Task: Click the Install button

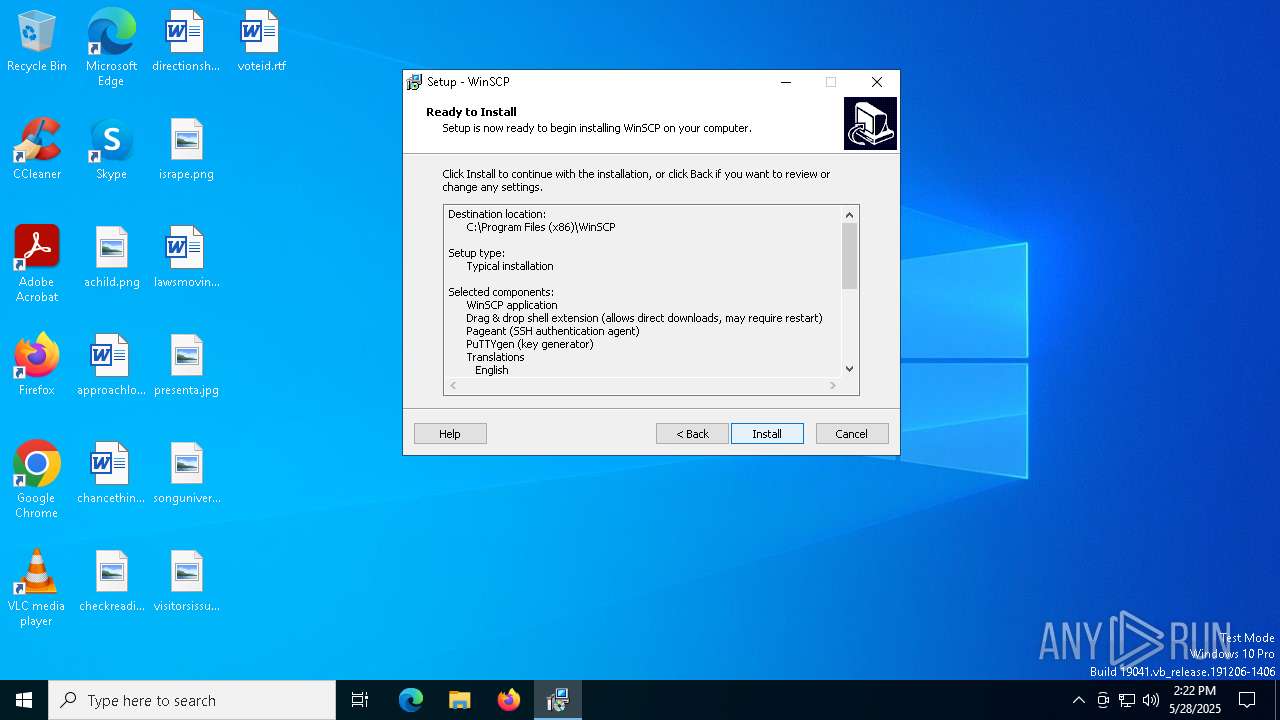Action: [767, 434]
